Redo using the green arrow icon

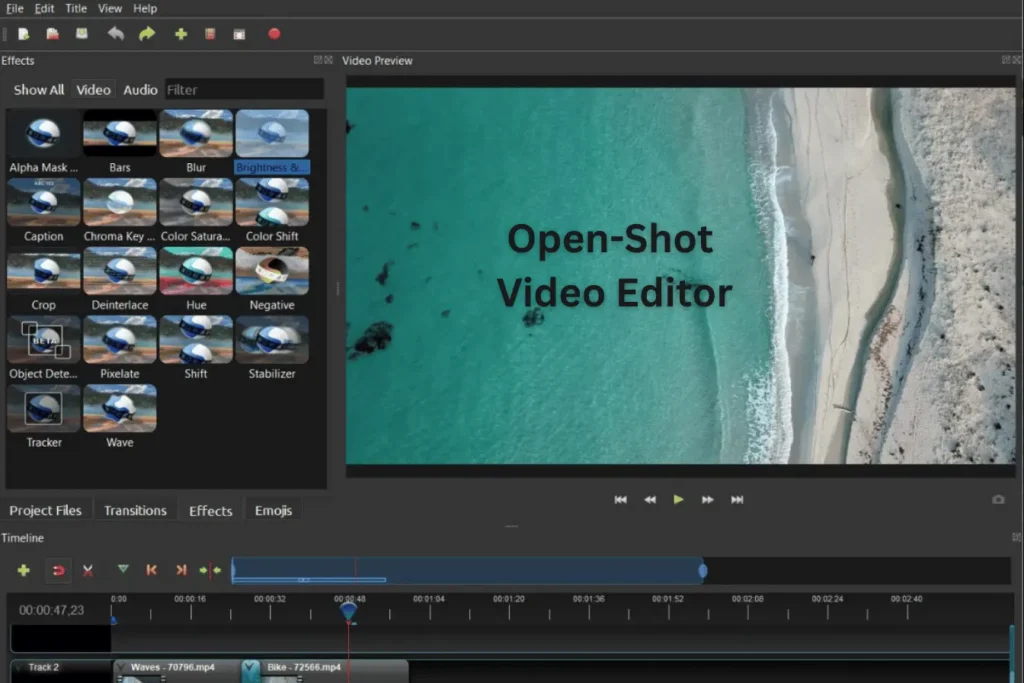(x=148, y=34)
